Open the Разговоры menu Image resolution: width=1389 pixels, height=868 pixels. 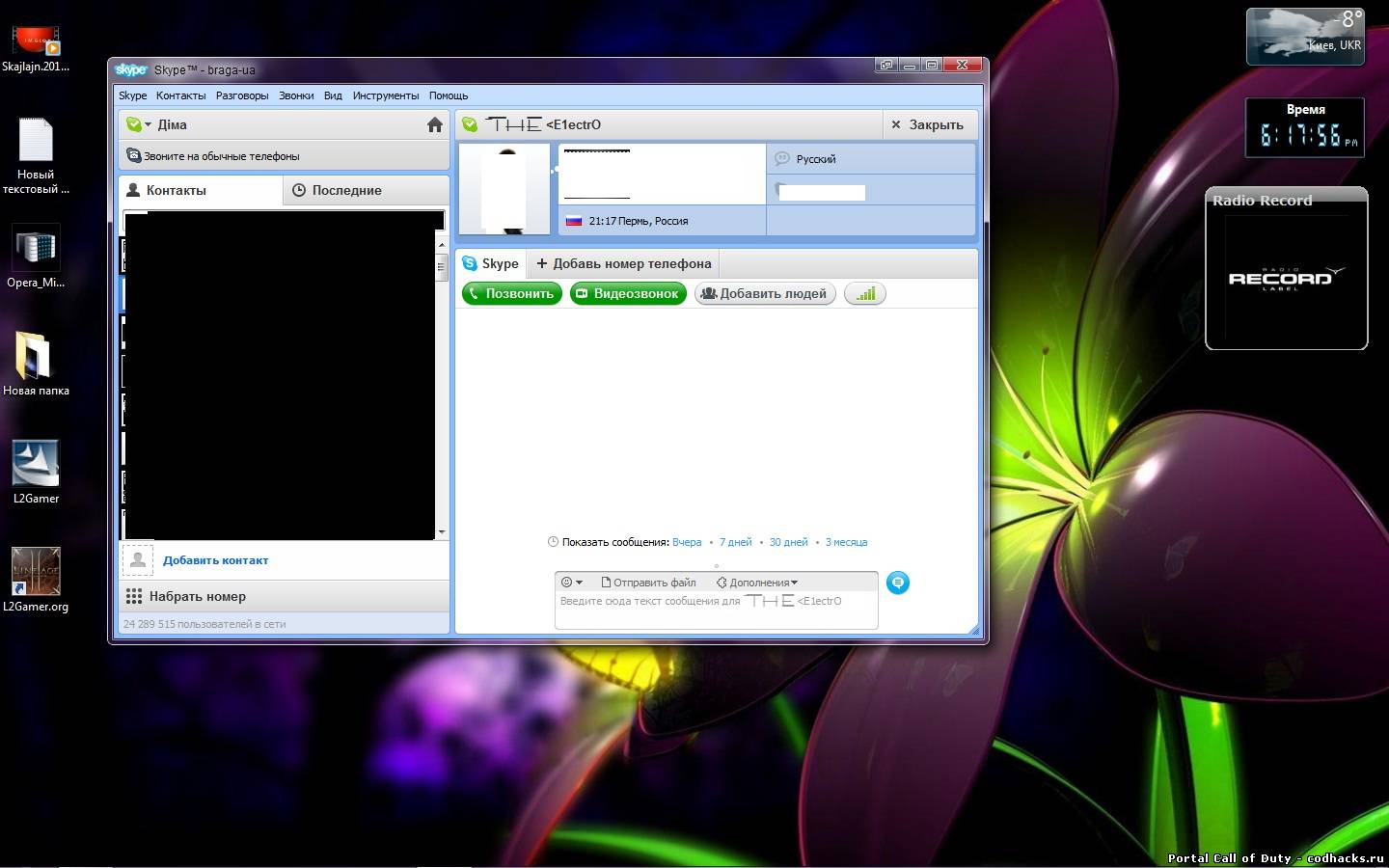pos(242,95)
